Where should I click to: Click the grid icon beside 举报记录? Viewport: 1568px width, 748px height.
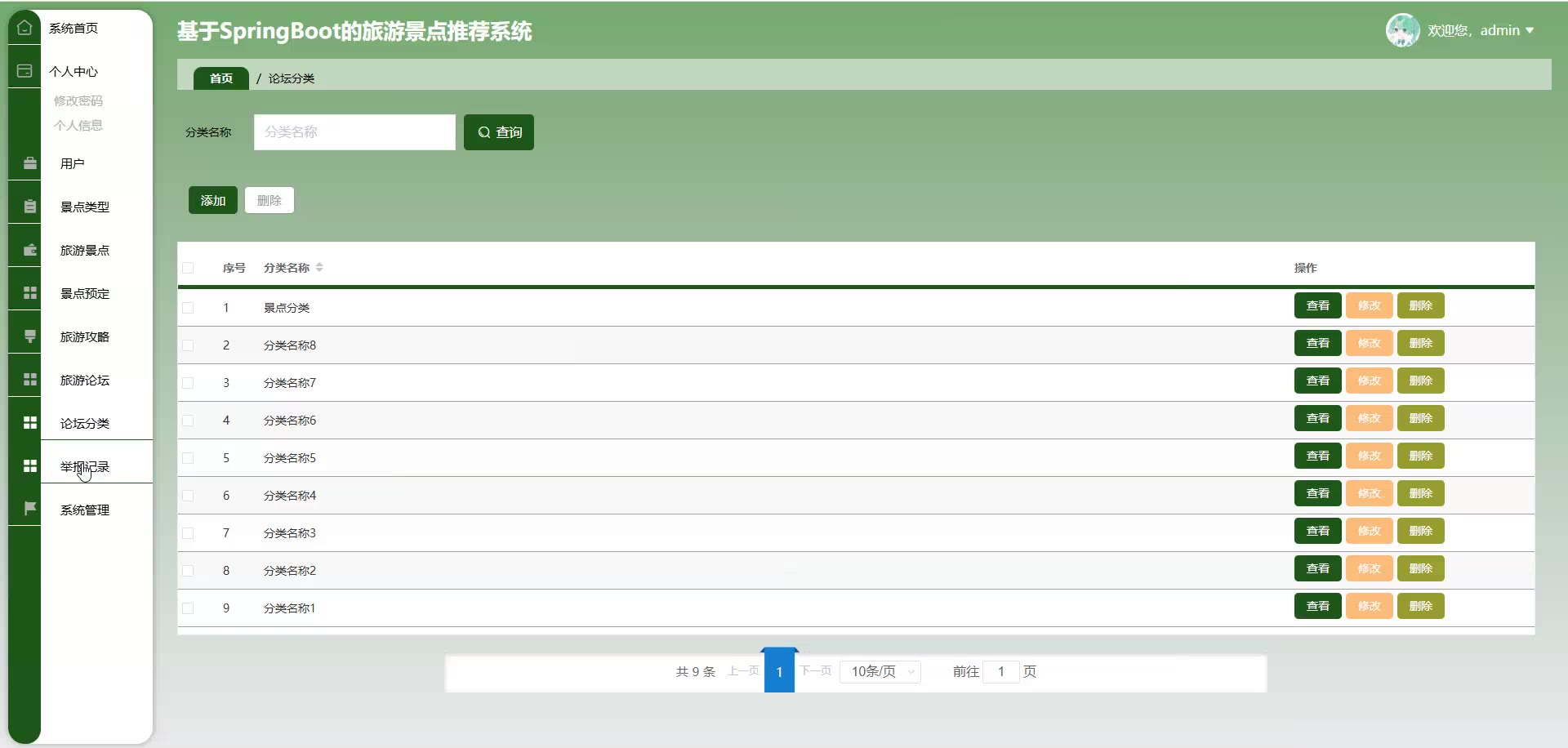tap(30, 465)
